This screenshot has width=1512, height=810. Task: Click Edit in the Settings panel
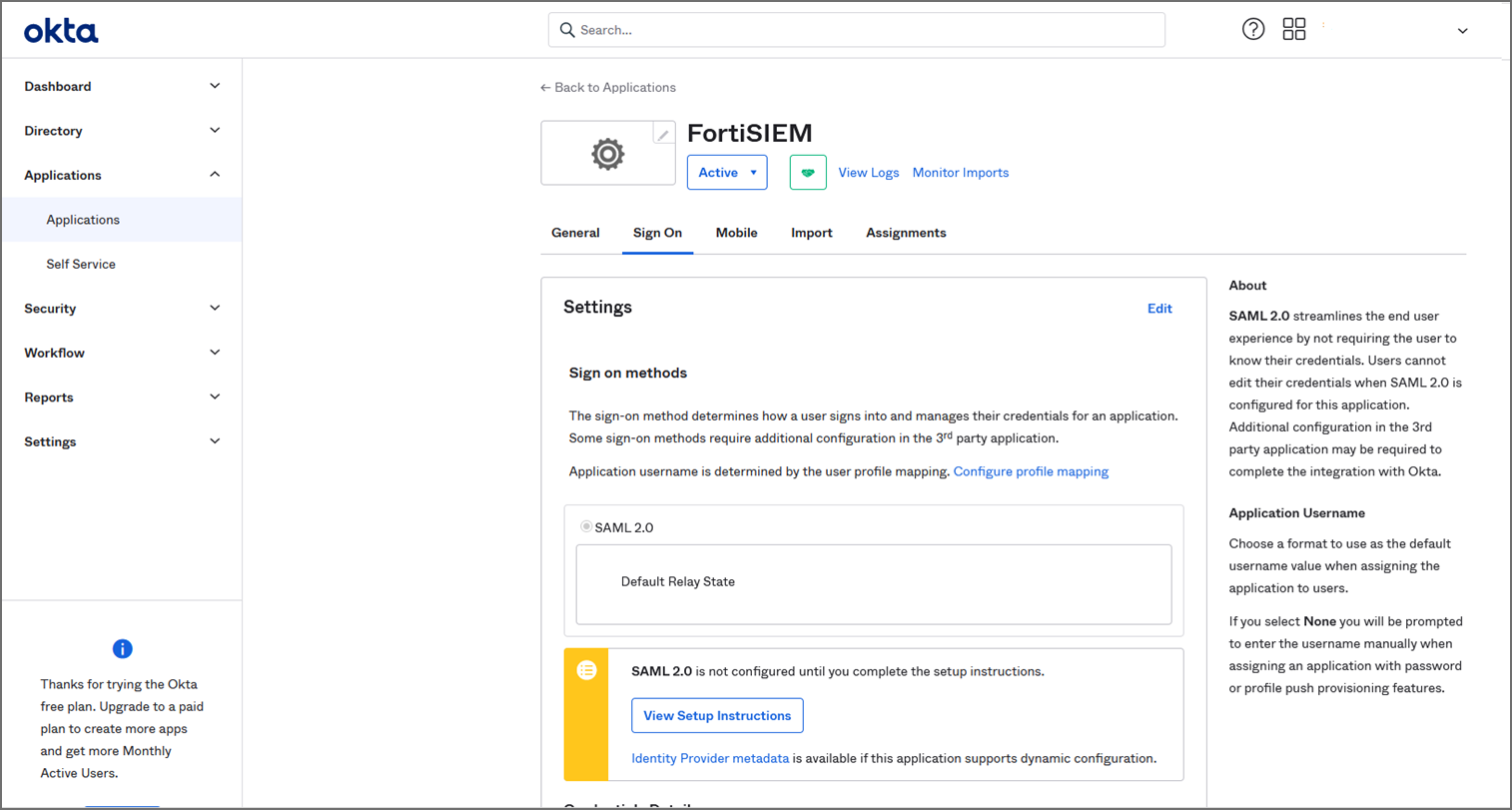click(1159, 309)
